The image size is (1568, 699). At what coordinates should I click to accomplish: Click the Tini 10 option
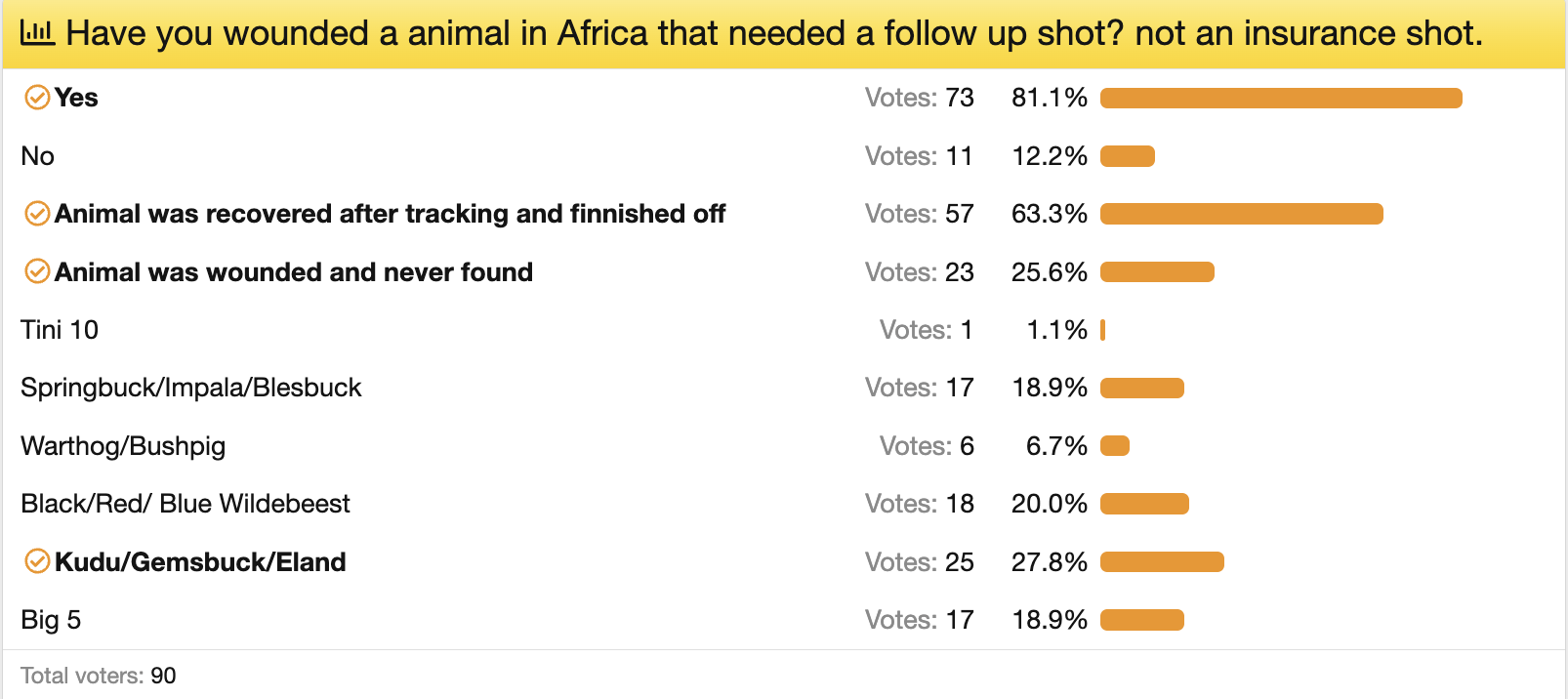60,330
